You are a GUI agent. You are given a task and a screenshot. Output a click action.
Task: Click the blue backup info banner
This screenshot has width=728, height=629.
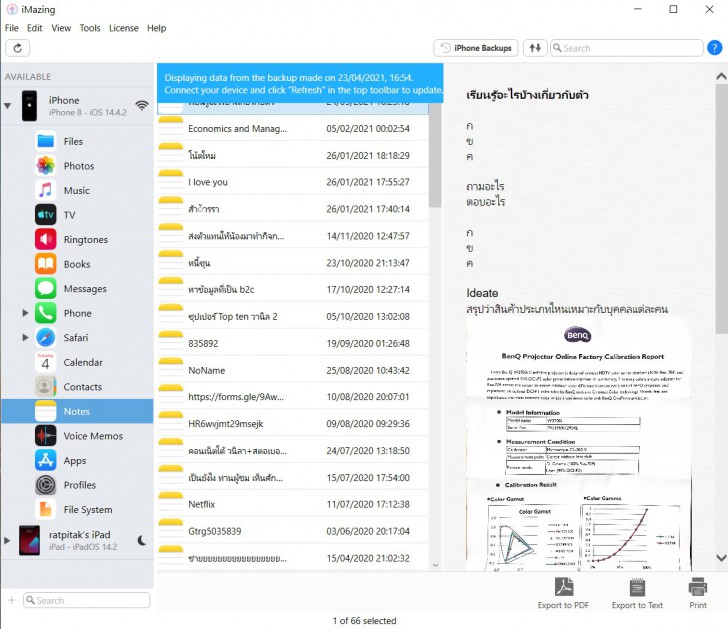[x=300, y=84]
